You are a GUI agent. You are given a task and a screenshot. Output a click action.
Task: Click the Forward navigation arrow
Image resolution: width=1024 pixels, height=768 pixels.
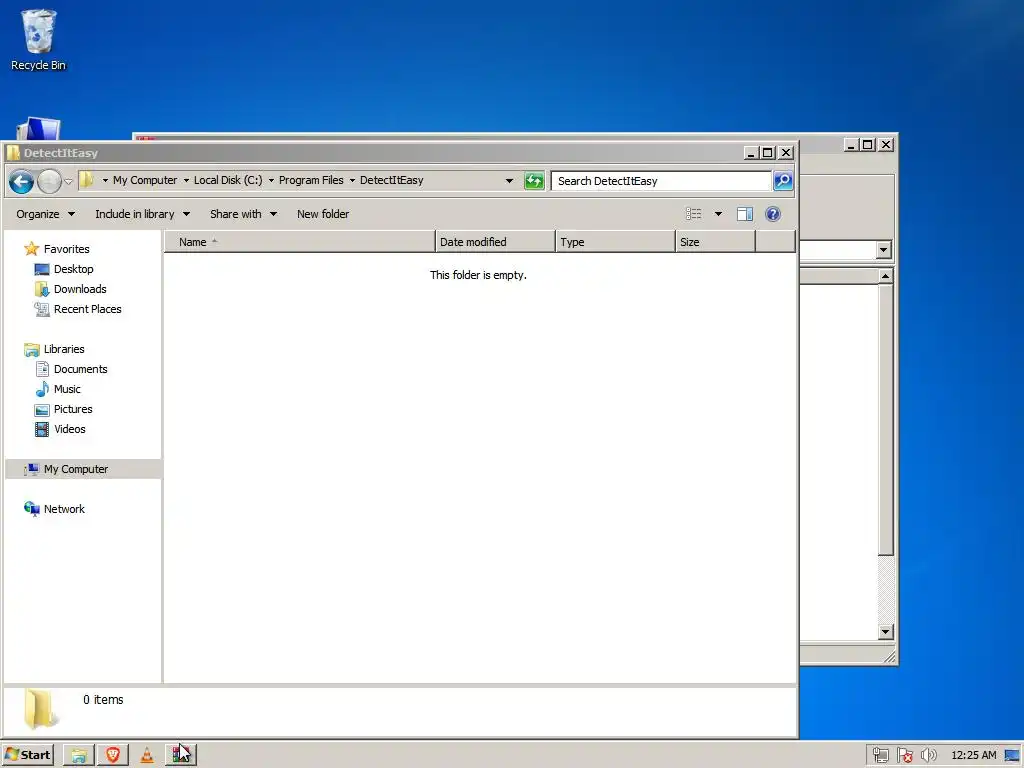[49, 181]
